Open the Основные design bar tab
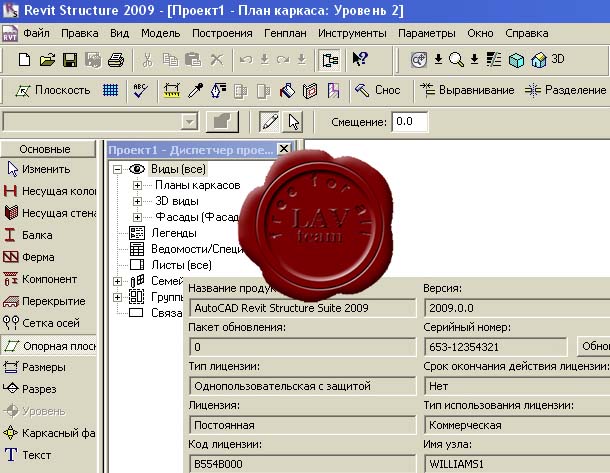The image size is (610, 473). coord(48,149)
